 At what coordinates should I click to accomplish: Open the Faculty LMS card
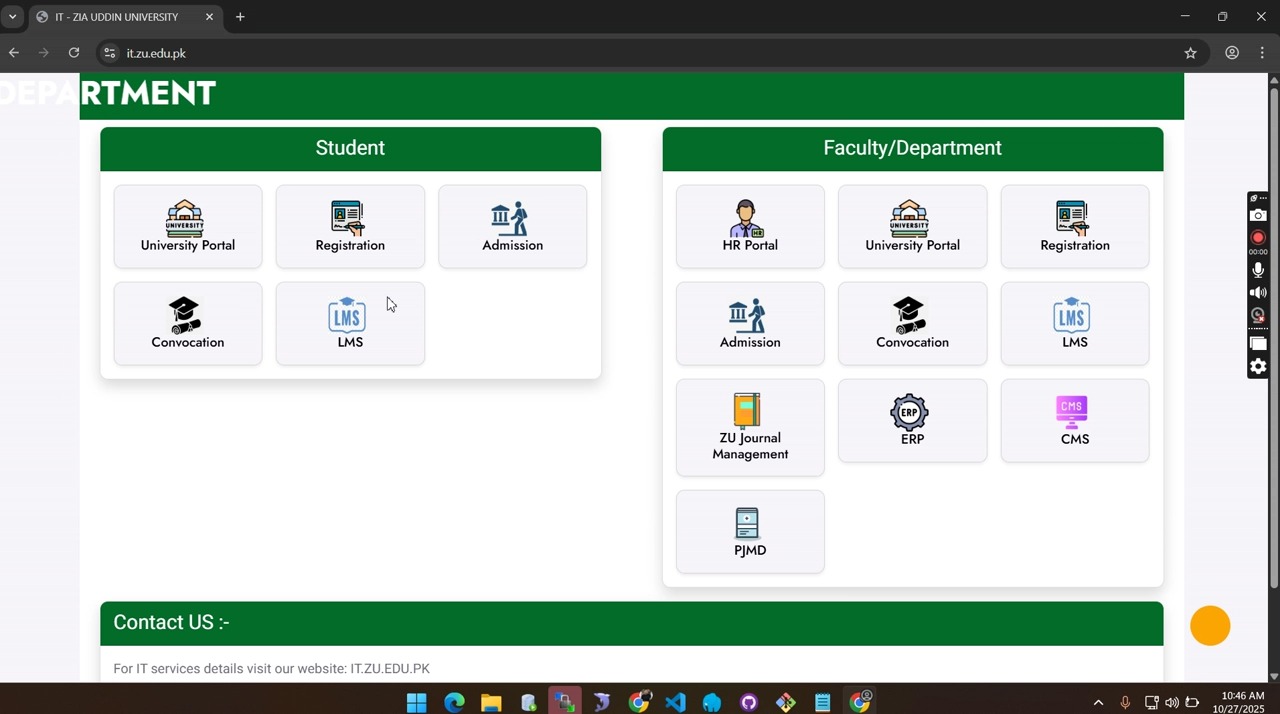(1075, 323)
